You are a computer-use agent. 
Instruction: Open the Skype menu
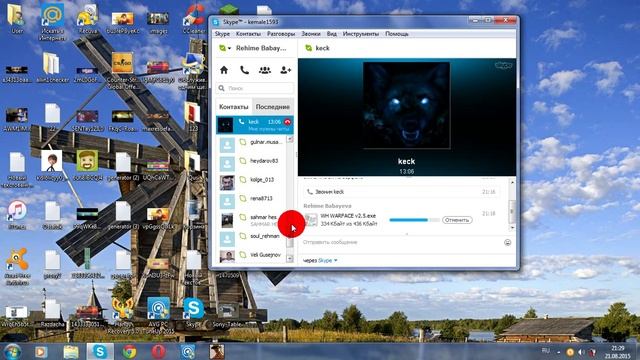pyautogui.click(x=222, y=34)
